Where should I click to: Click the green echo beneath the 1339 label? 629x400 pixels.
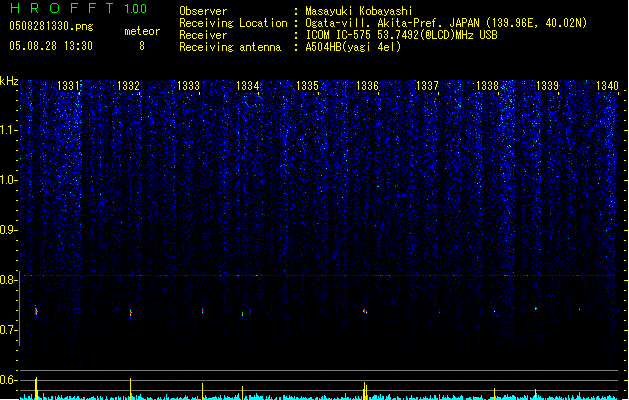pos(536,309)
